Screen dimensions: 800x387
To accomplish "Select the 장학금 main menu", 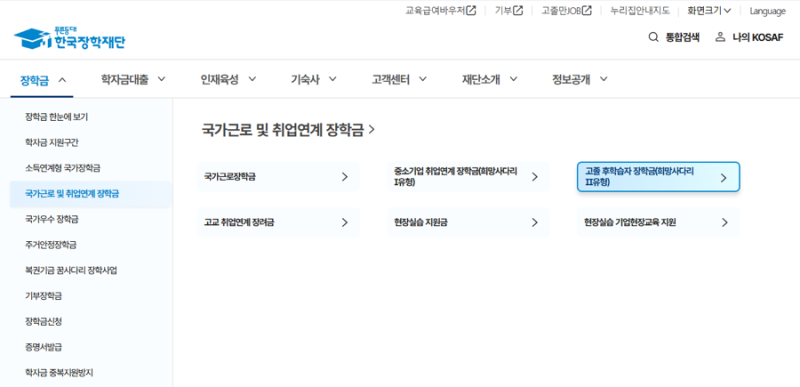I will tap(35, 80).
